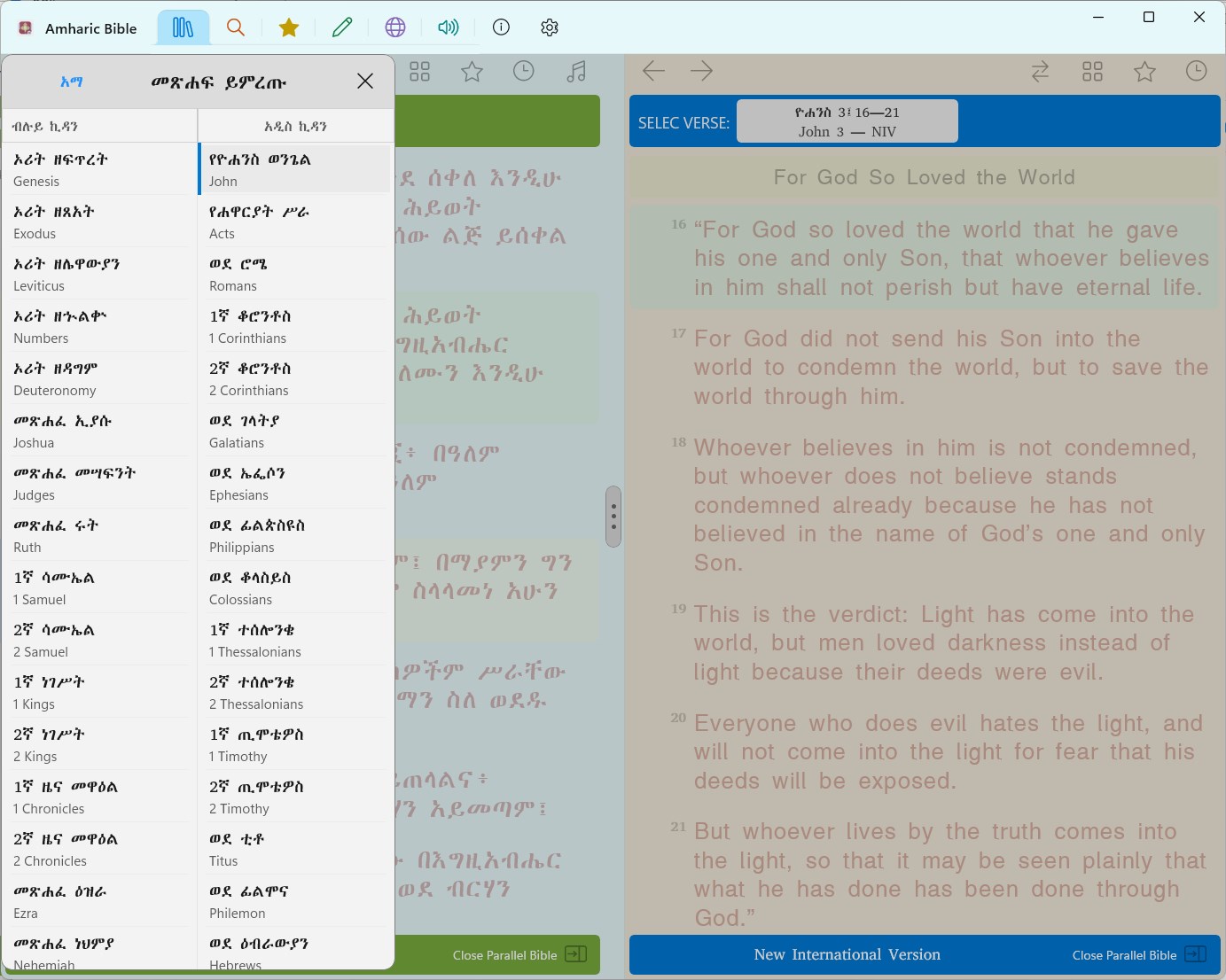Choose 2 Timothy in the book list
This screenshot has width=1226, height=980.
tap(295, 797)
